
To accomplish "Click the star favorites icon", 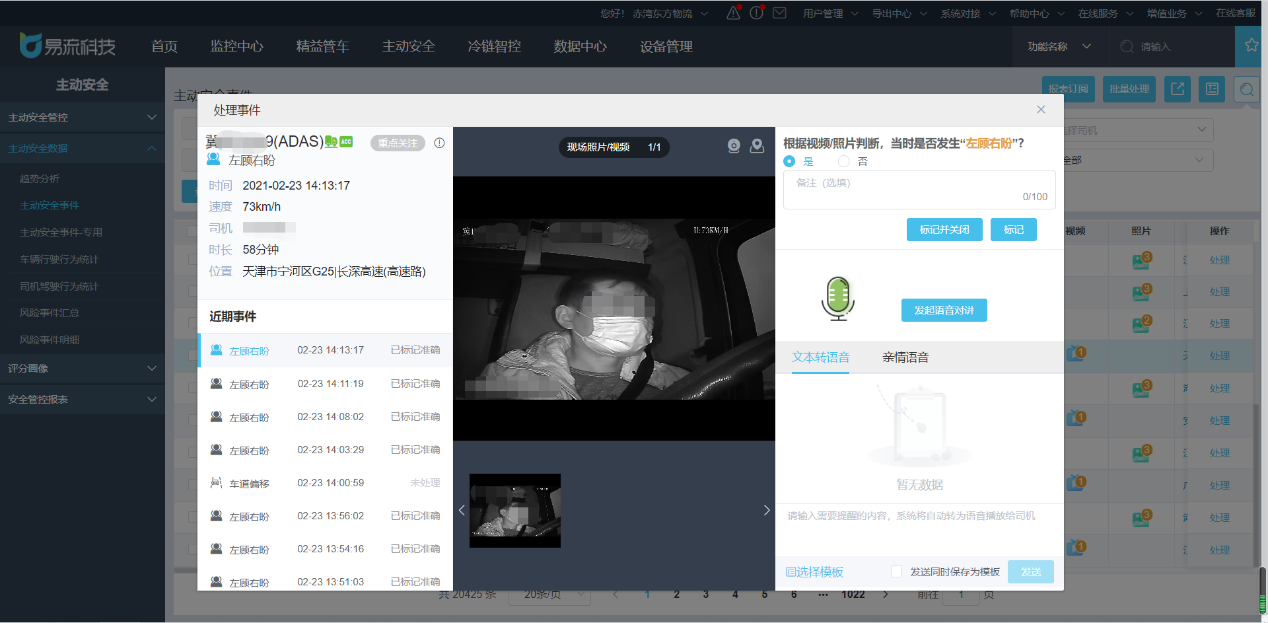I will pos(1252,46).
